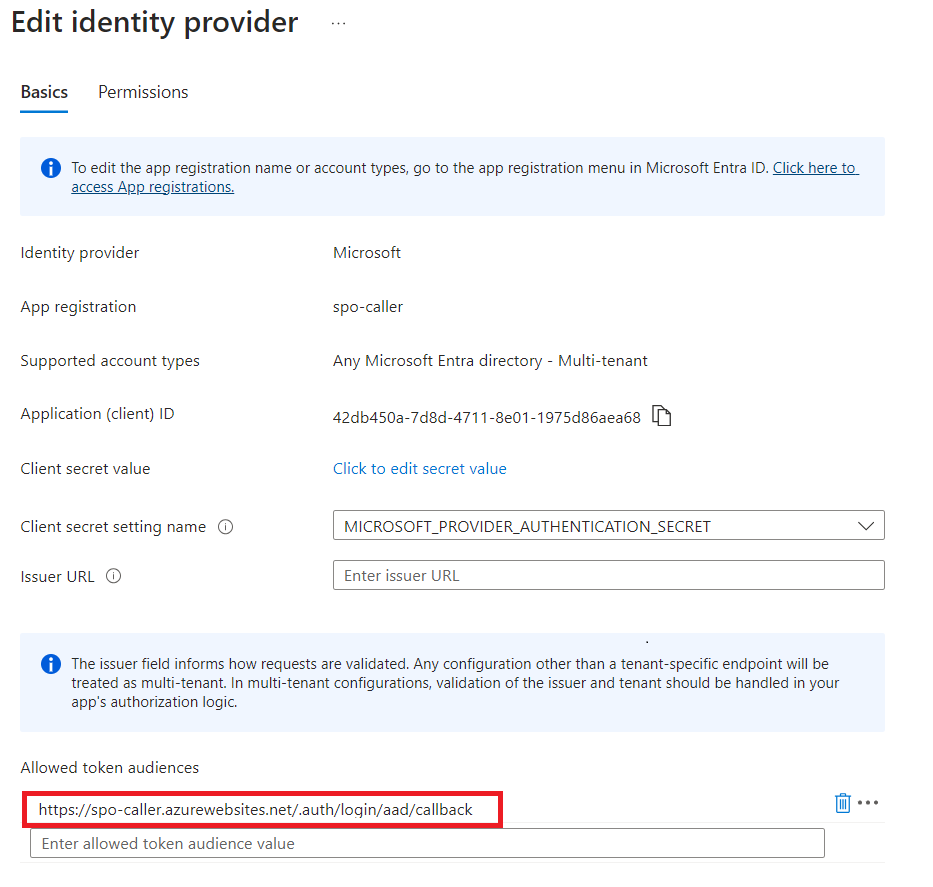This screenshot has height=887, width=933.
Task: Click the 'Any Microsoft Entra directory - Multi-tenant' text
Action: tap(490, 361)
